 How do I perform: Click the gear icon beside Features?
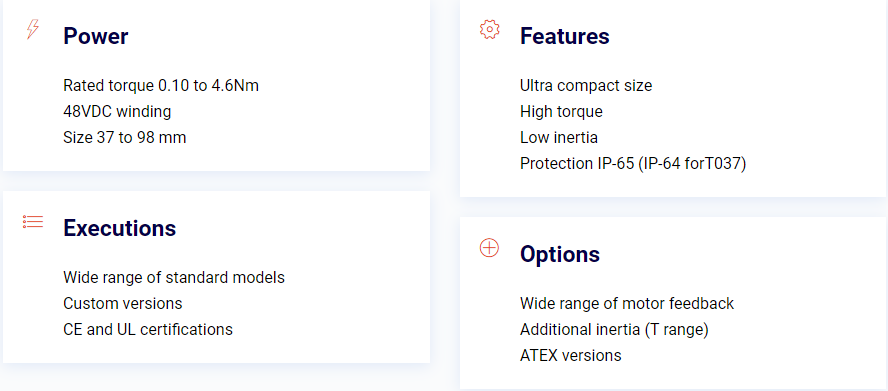pos(489,29)
